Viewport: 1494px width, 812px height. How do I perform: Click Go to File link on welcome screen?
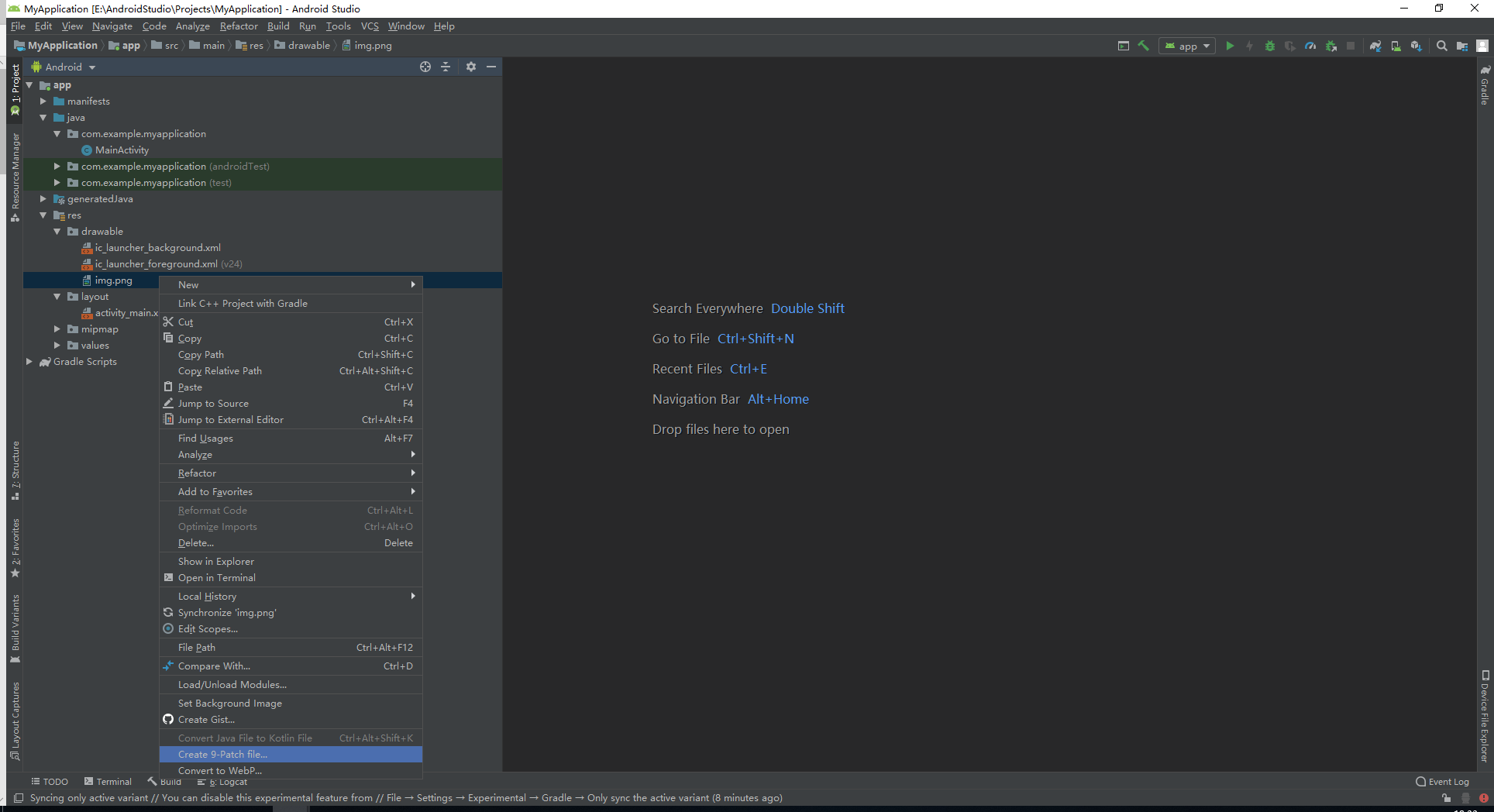coord(680,339)
